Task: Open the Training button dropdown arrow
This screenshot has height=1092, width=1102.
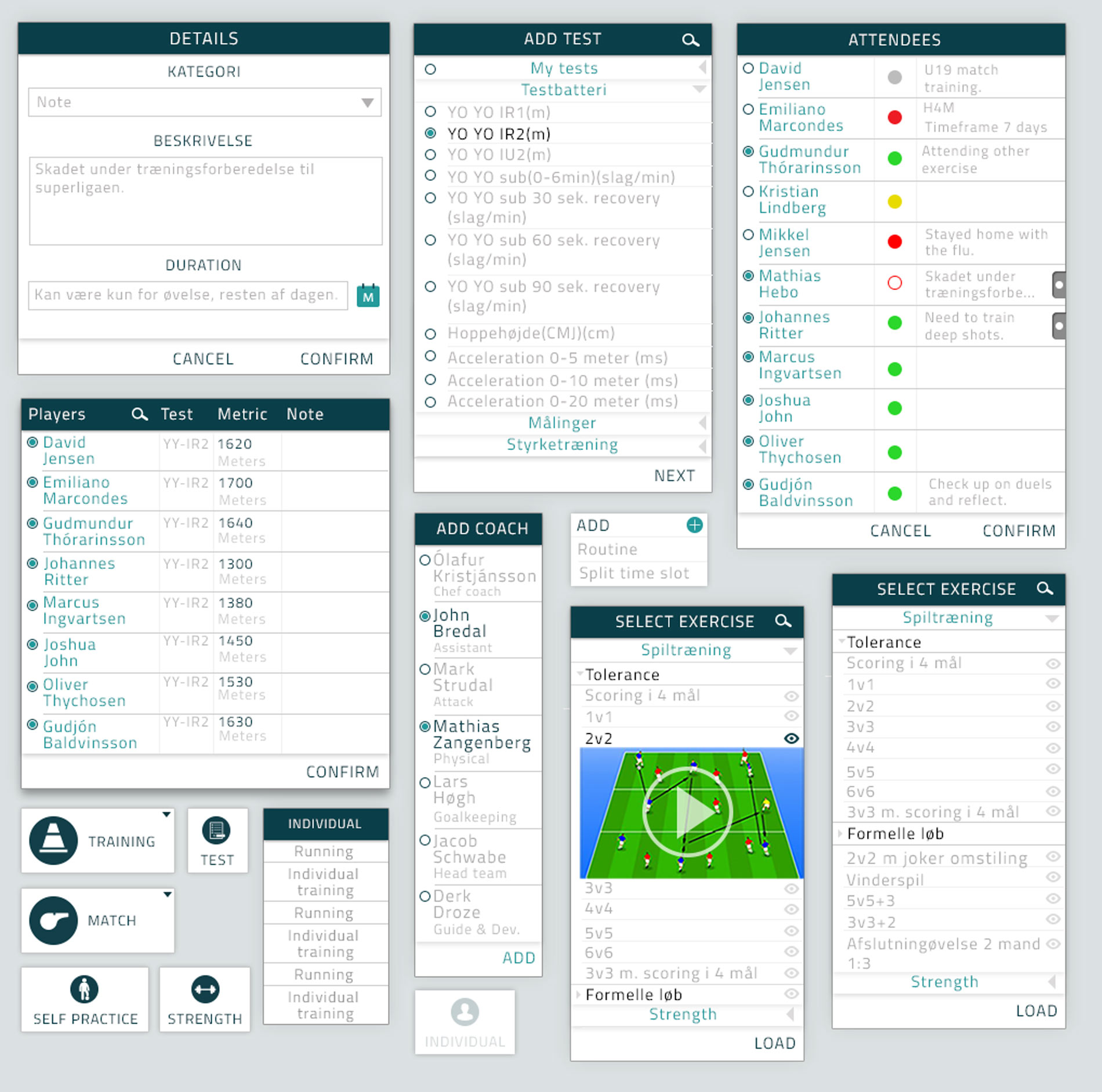Action: click(x=166, y=814)
